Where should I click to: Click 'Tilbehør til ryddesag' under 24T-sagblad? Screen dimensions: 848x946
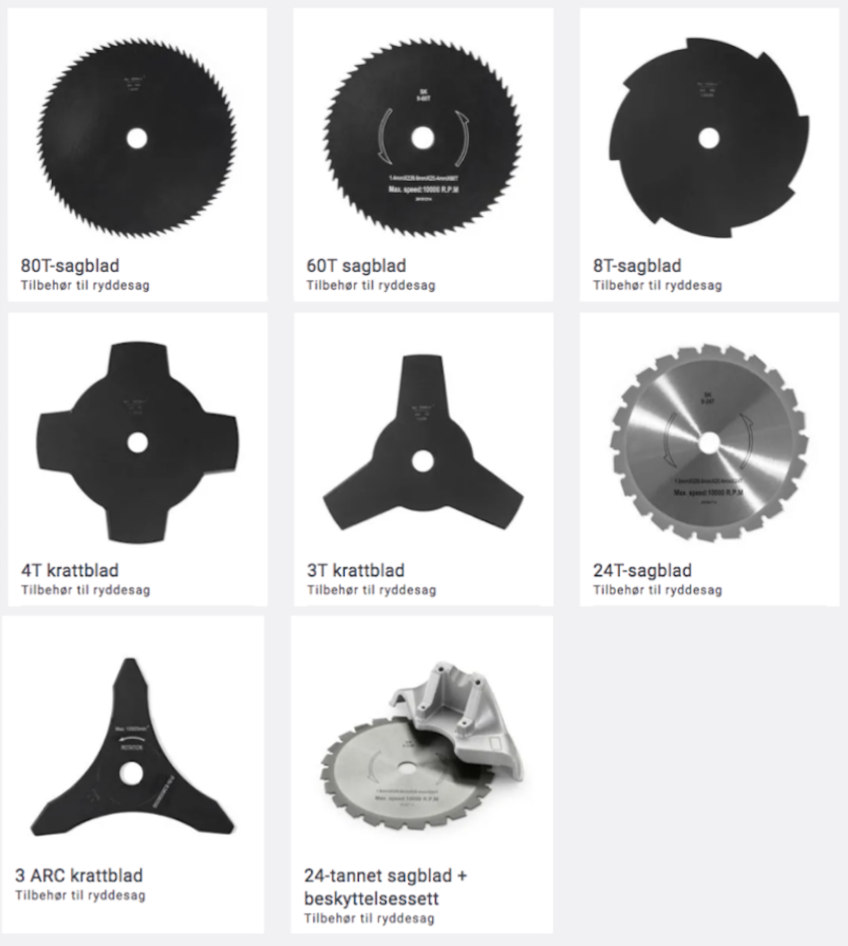[657, 590]
